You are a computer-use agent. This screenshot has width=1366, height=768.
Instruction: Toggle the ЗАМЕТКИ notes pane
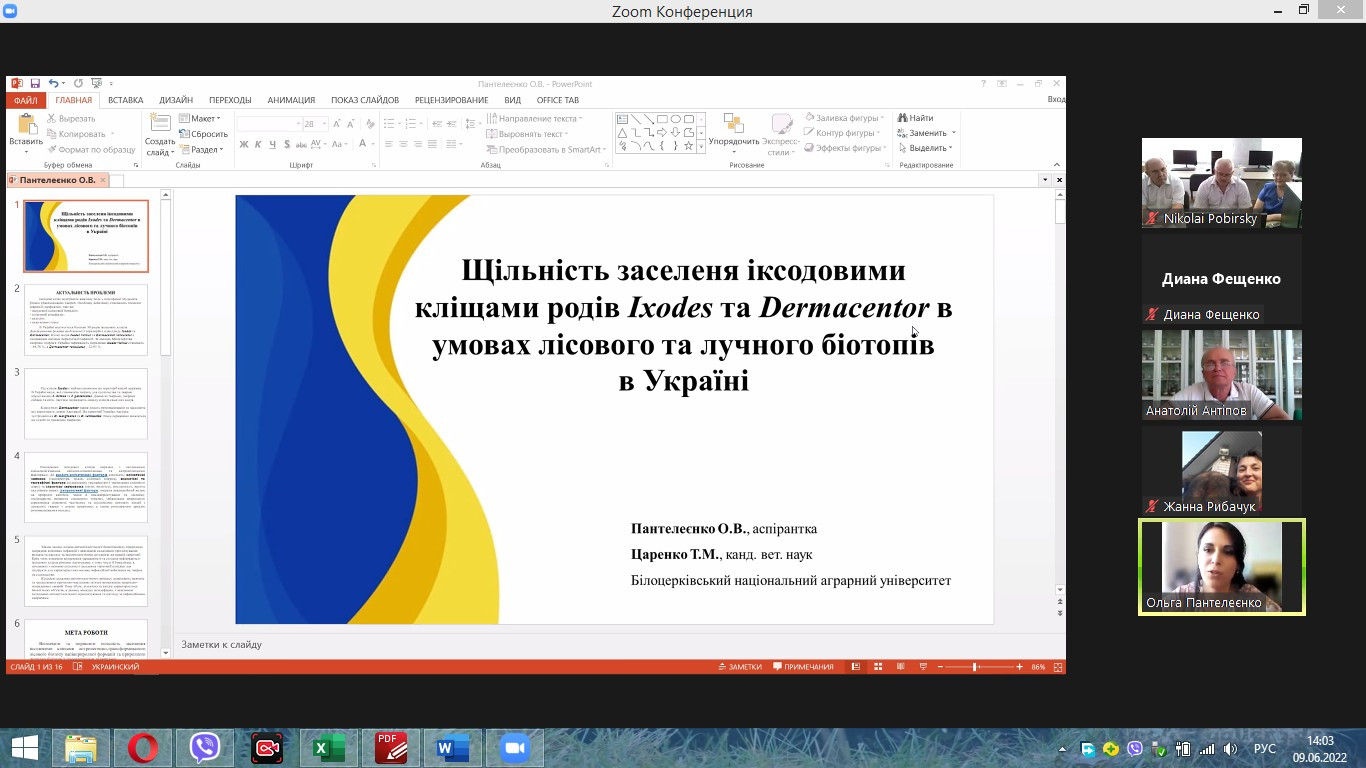click(x=739, y=667)
